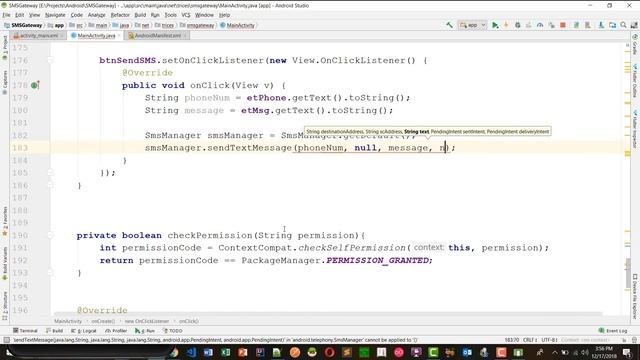This screenshot has width=640, height=360.
Task: Click the override gutter icon on line 178
Action: (35, 85)
